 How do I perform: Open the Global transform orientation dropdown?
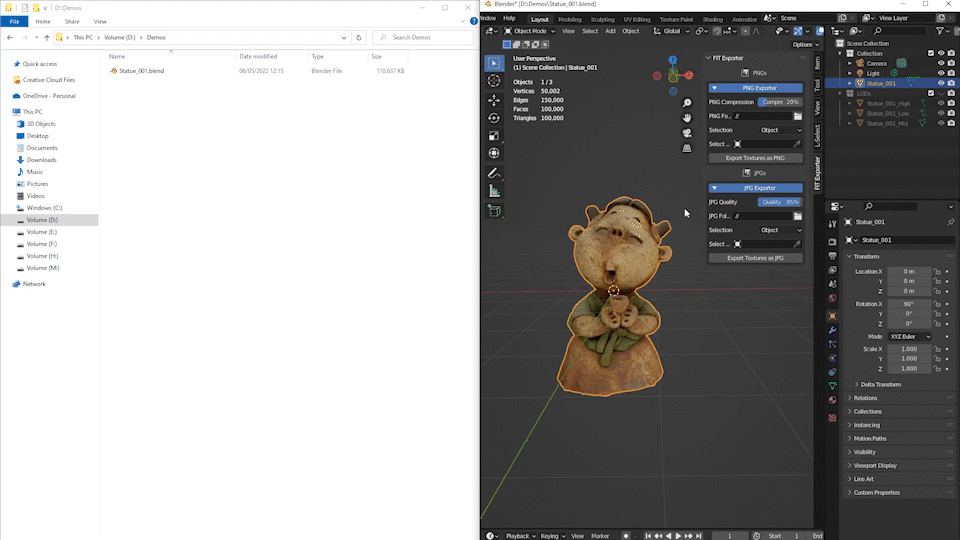[672, 31]
